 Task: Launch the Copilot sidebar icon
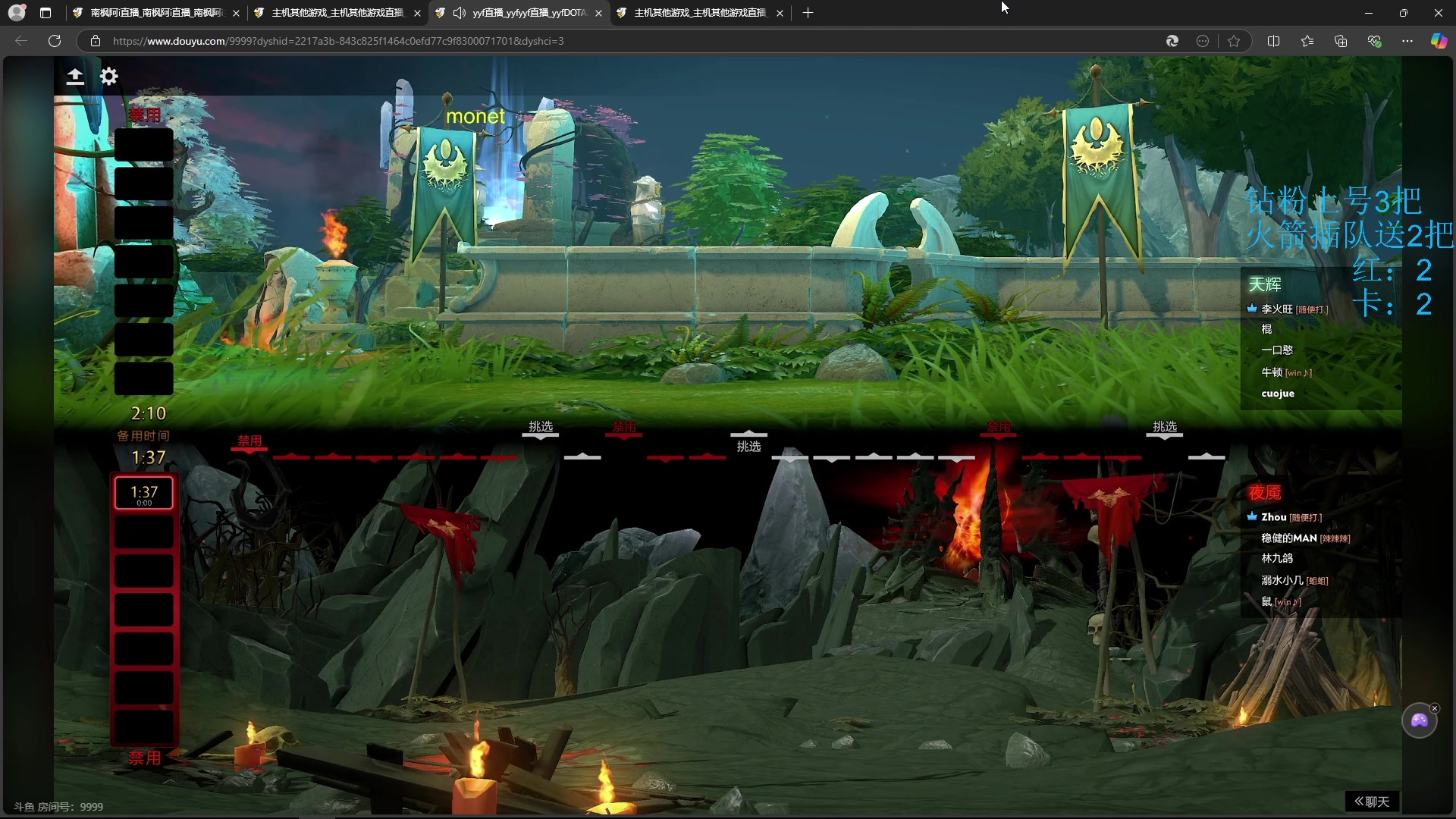1439,41
